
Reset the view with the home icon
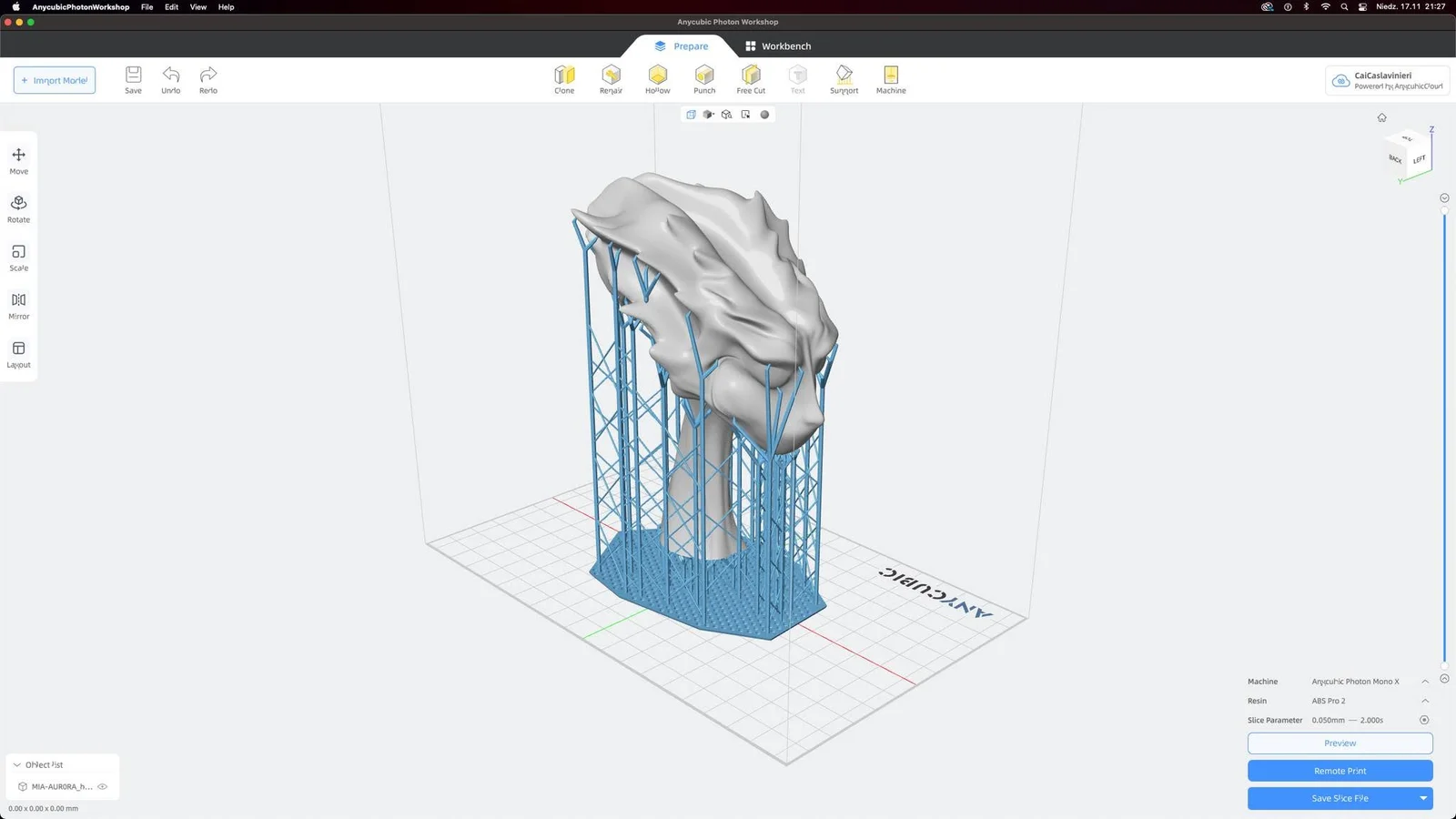coord(1381,117)
